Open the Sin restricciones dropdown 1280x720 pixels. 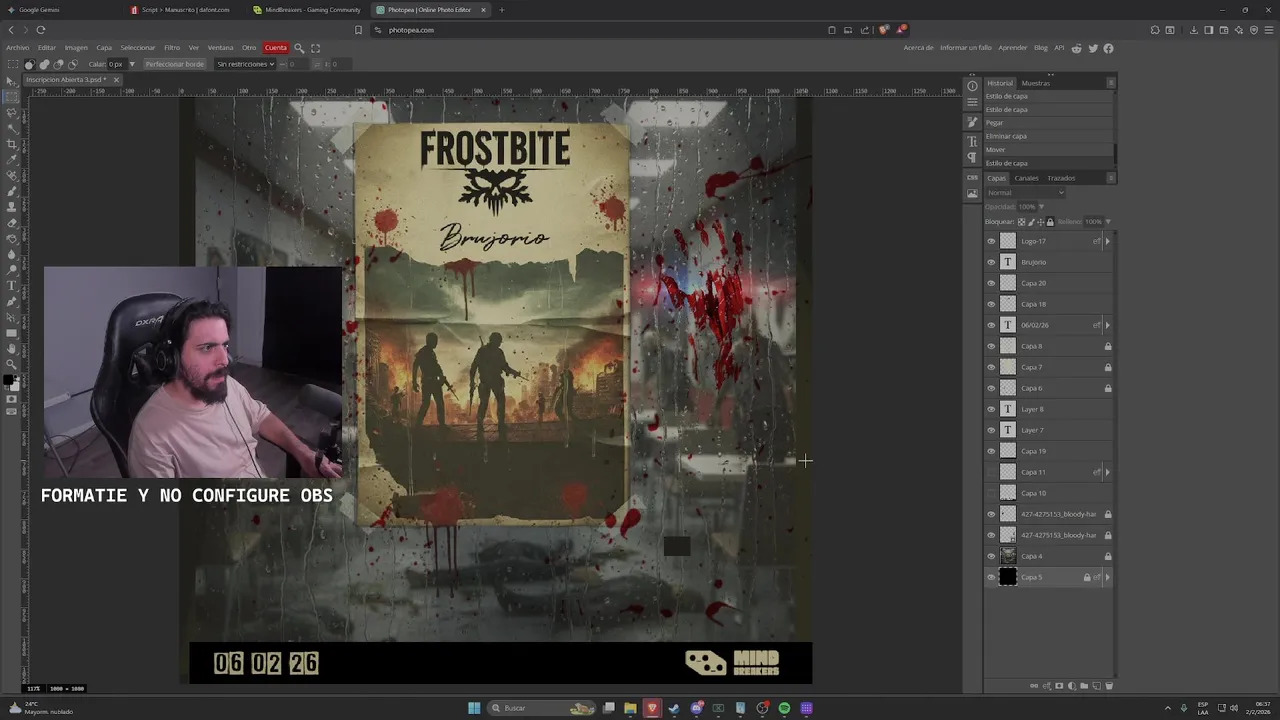[x=245, y=64]
